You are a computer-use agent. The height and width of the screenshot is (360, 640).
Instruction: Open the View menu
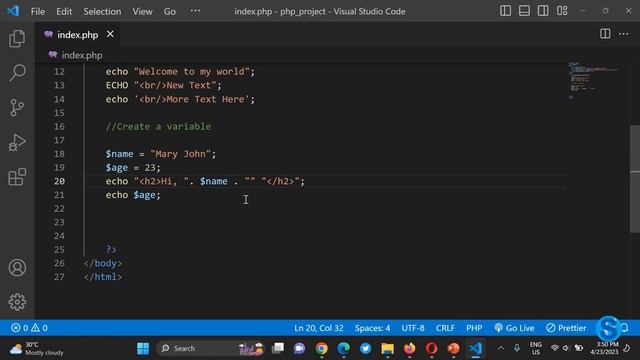[x=142, y=11]
